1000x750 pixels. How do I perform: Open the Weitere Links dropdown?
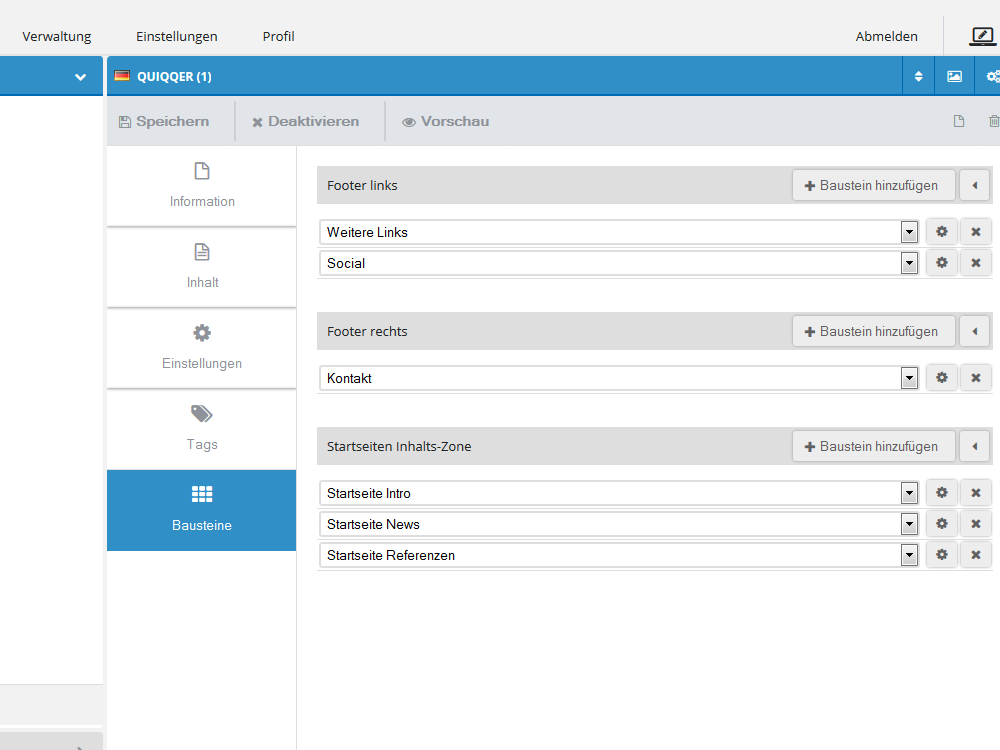[x=909, y=232]
